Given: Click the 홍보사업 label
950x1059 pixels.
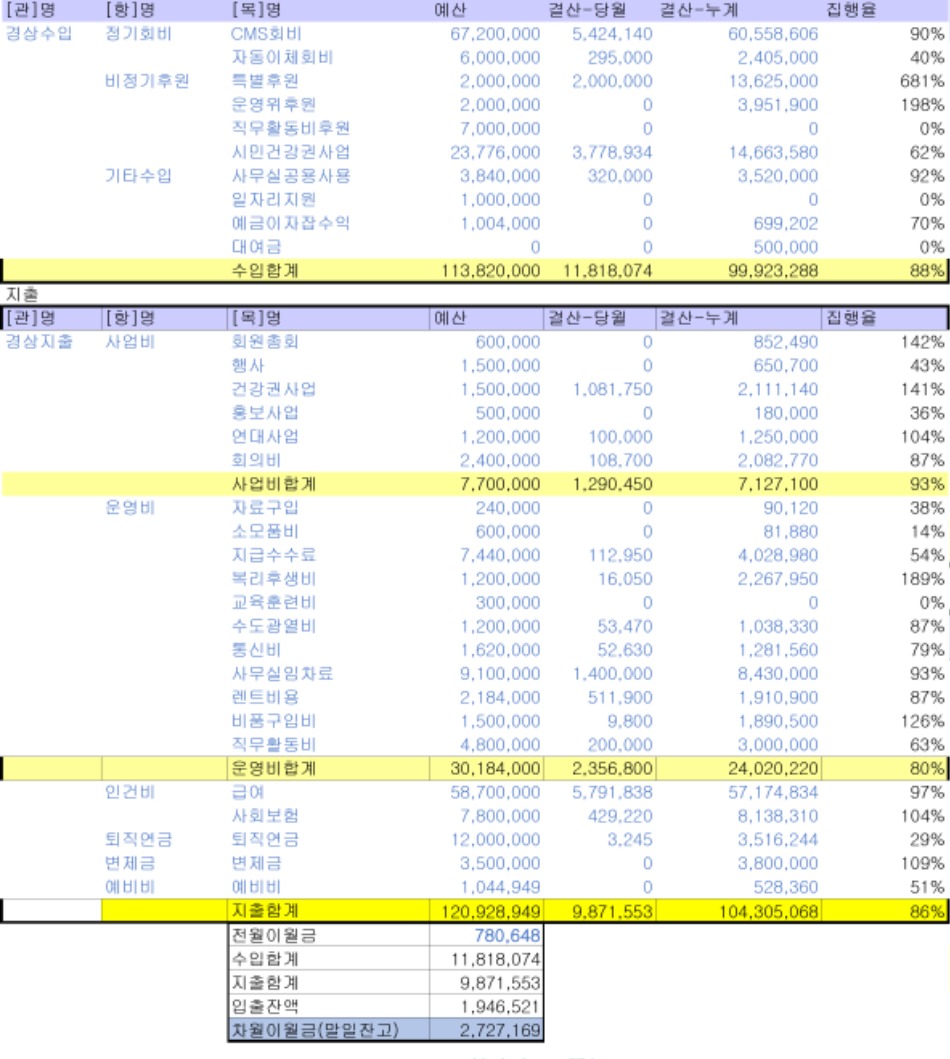Looking at the screenshot, I should click(x=265, y=413).
